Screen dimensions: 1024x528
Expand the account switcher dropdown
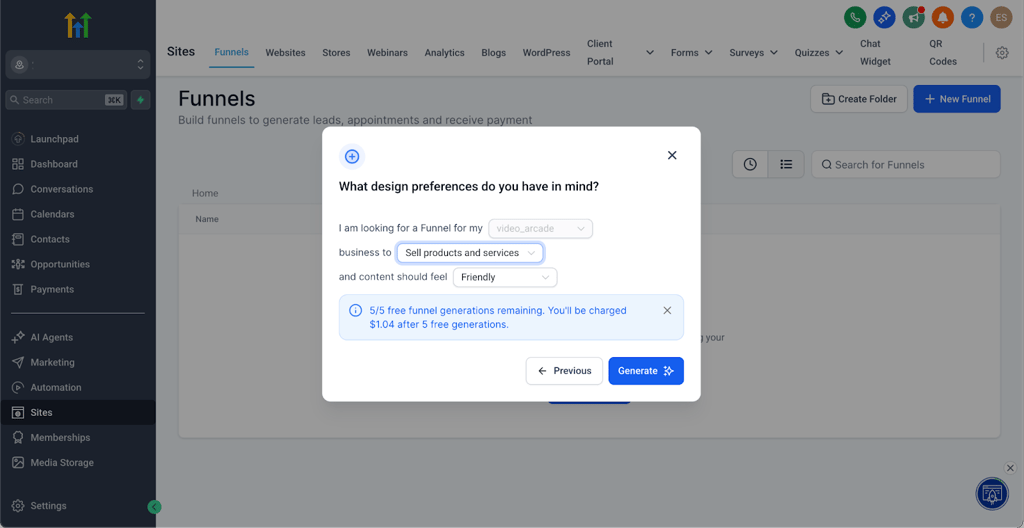pos(78,65)
